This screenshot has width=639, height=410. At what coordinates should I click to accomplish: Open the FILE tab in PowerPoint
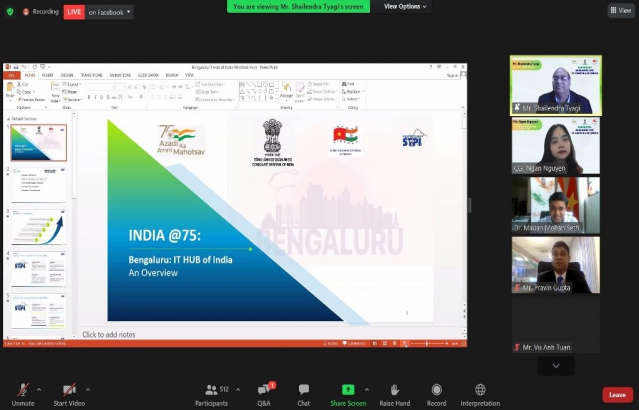[x=11, y=75]
